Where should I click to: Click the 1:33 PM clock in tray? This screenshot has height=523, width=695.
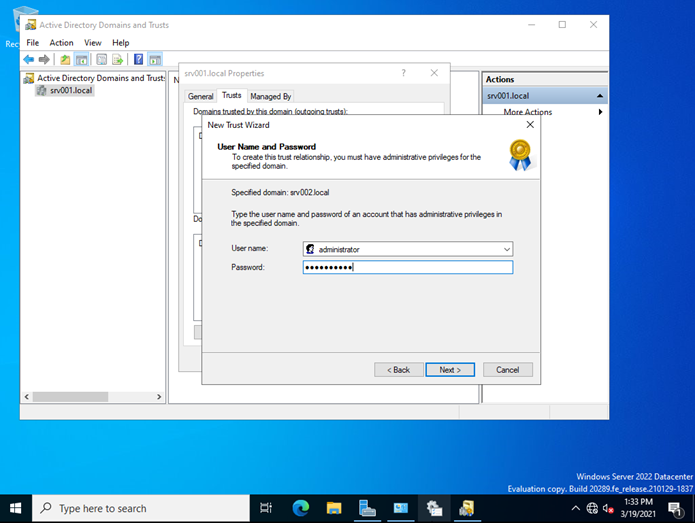tap(638, 502)
